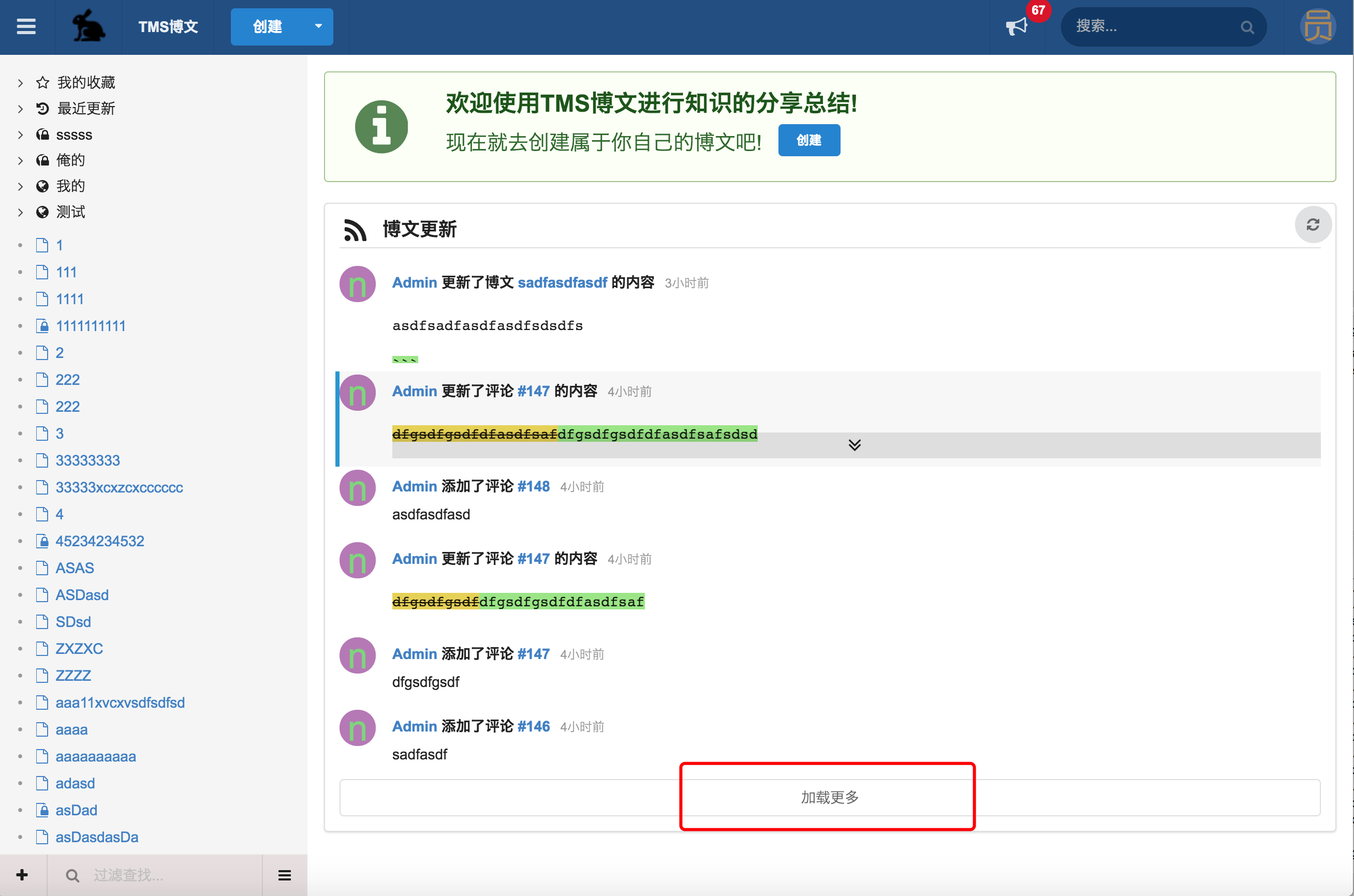This screenshot has height=896, width=1354.
Task: Click the blue 创建 button in the header
Action: (x=268, y=26)
